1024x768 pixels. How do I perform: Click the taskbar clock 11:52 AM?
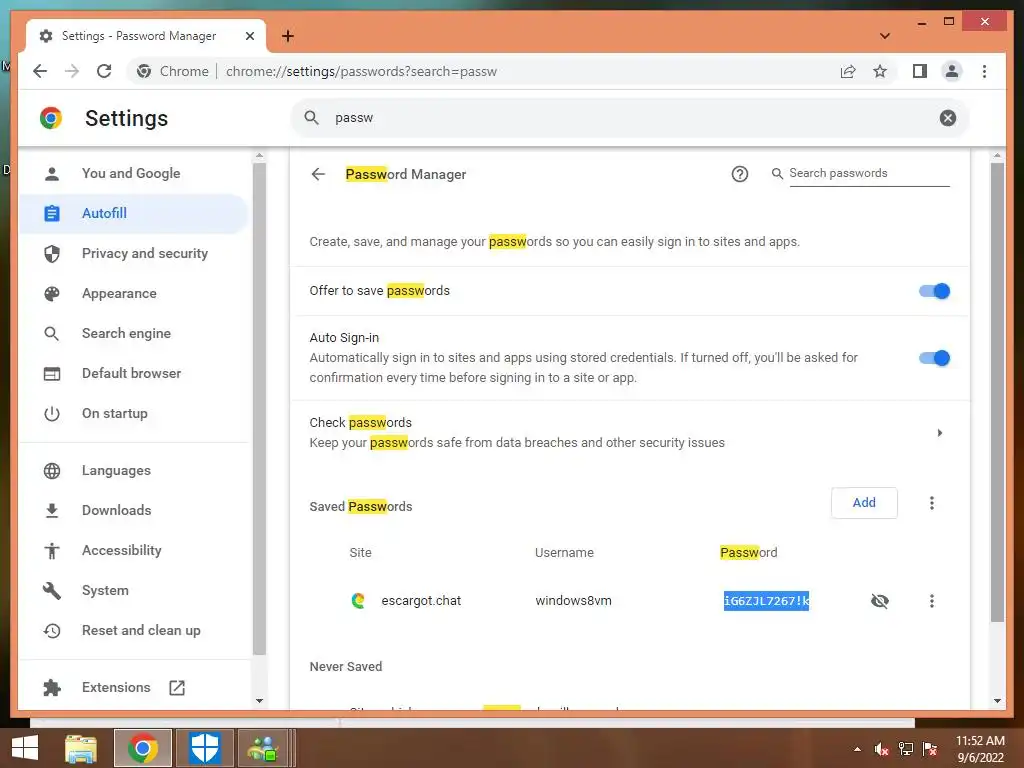click(x=980, y=741)
